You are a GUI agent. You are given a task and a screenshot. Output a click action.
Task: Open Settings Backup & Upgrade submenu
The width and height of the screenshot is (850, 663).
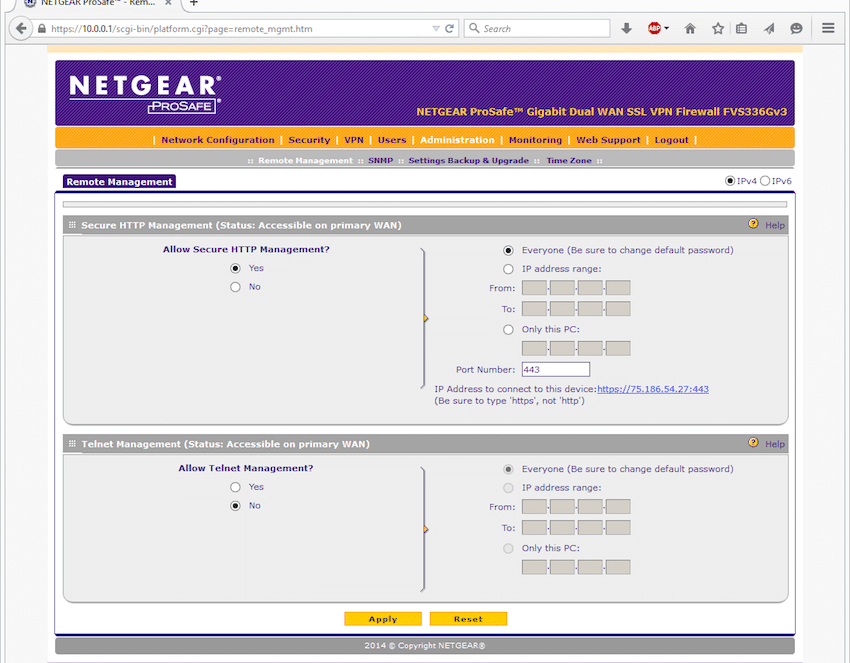pos(468,160)
